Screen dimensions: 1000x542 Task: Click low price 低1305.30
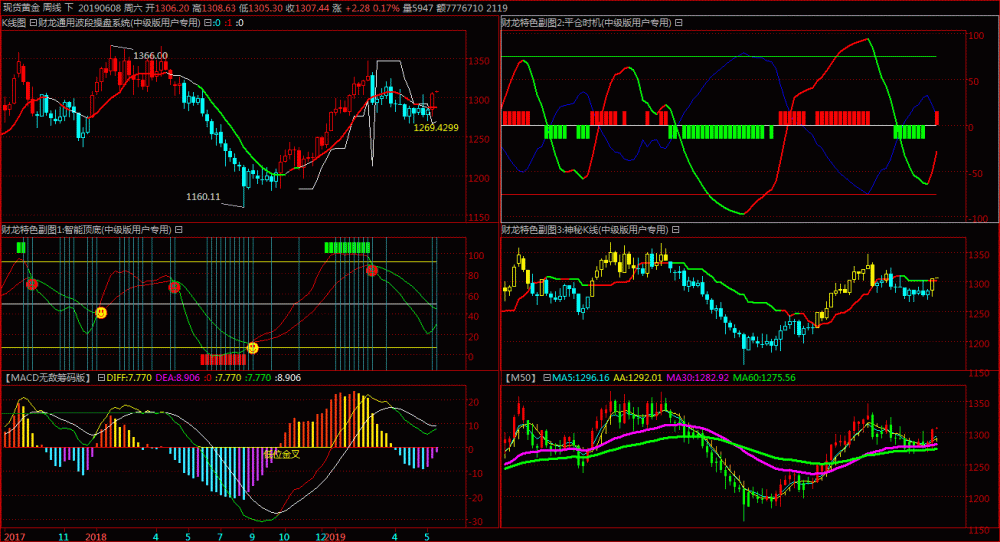coord(261,8)
